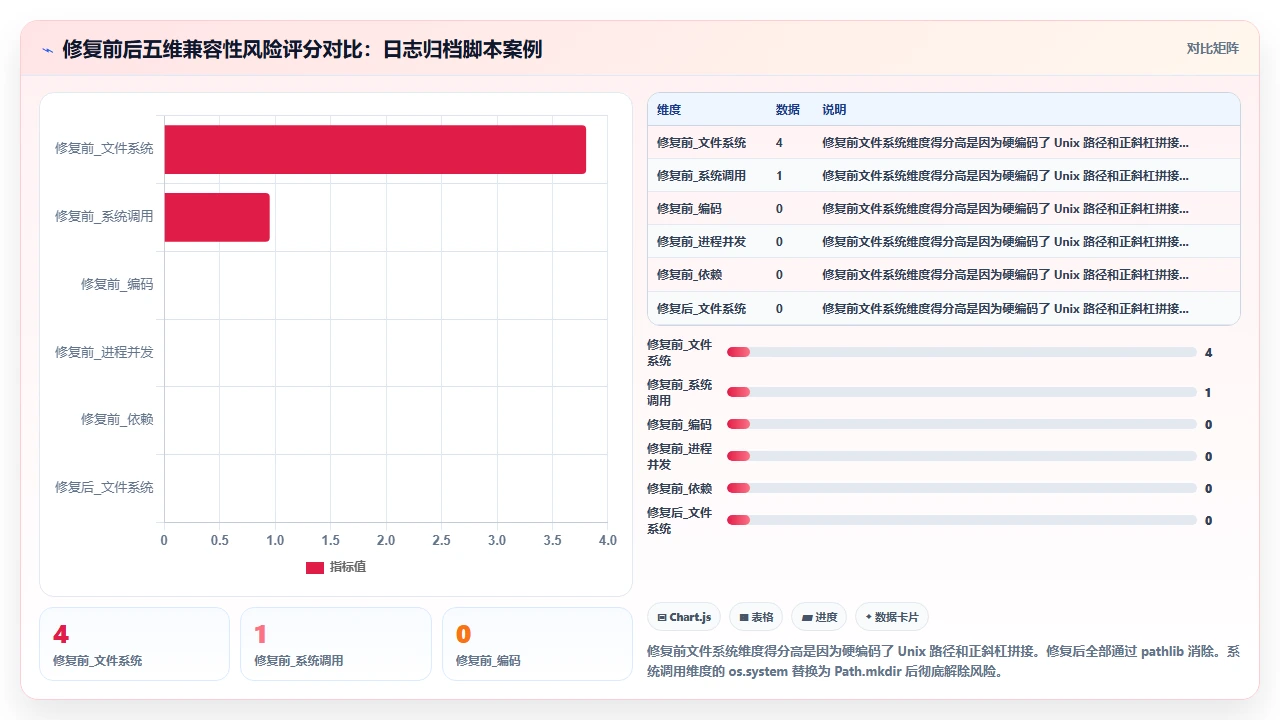This screenshot has width=1280, height=720.
Task: Click the 维度 column header
Action: (669, 109)
